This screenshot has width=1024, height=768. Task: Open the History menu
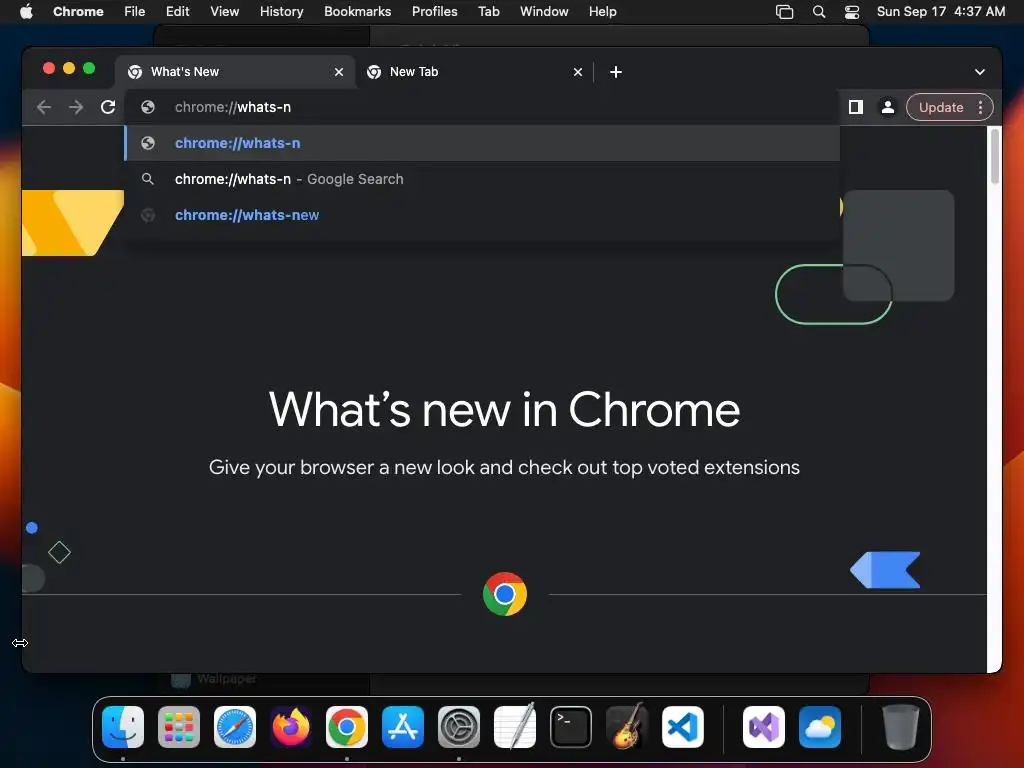click(281, 12)
